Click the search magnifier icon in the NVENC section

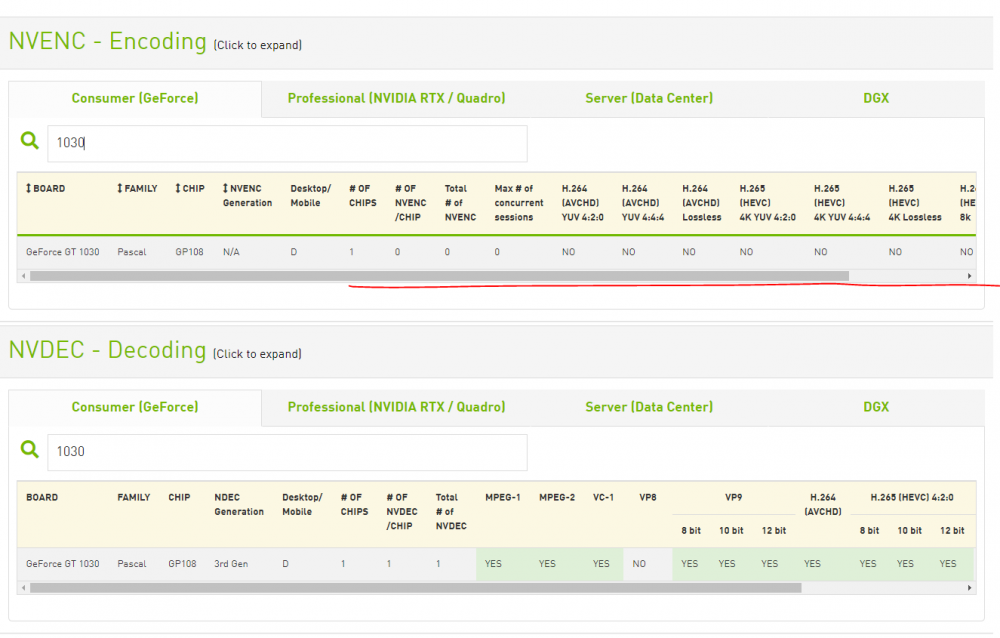coord(29,140)
